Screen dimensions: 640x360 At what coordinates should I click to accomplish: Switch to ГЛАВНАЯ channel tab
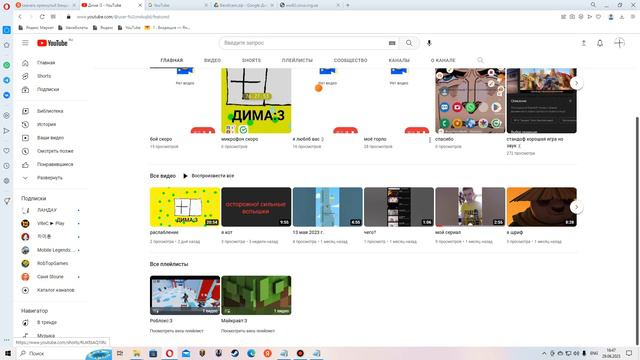coord(171,60)
